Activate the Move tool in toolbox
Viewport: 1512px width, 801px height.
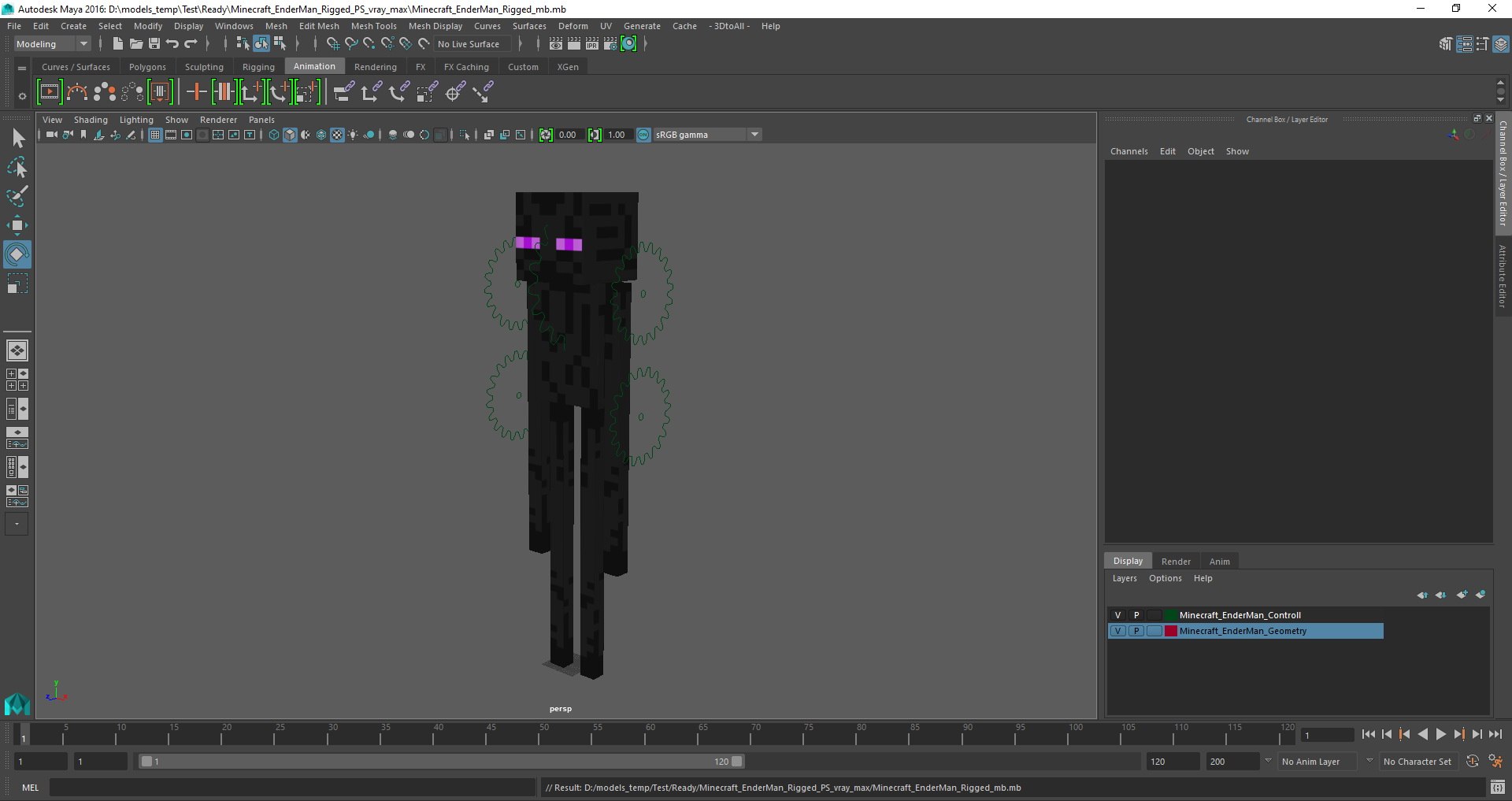17,225
